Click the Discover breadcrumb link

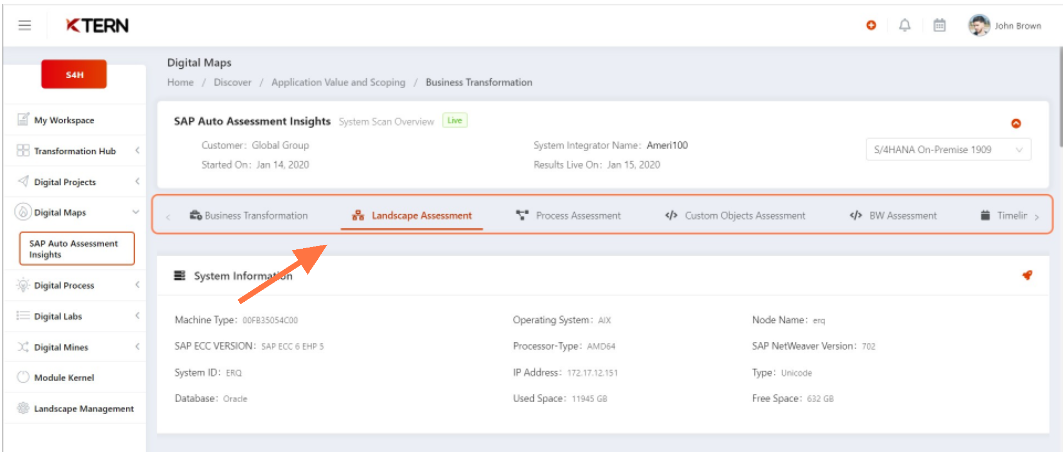[x=233, y=82]
